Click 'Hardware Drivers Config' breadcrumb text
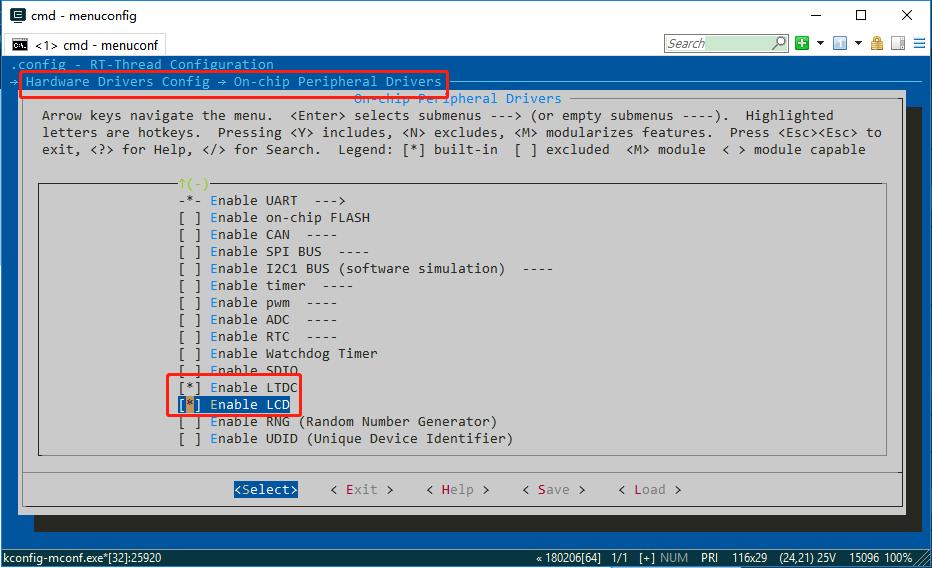The image size is (932, 568). [x=117, y=81]
